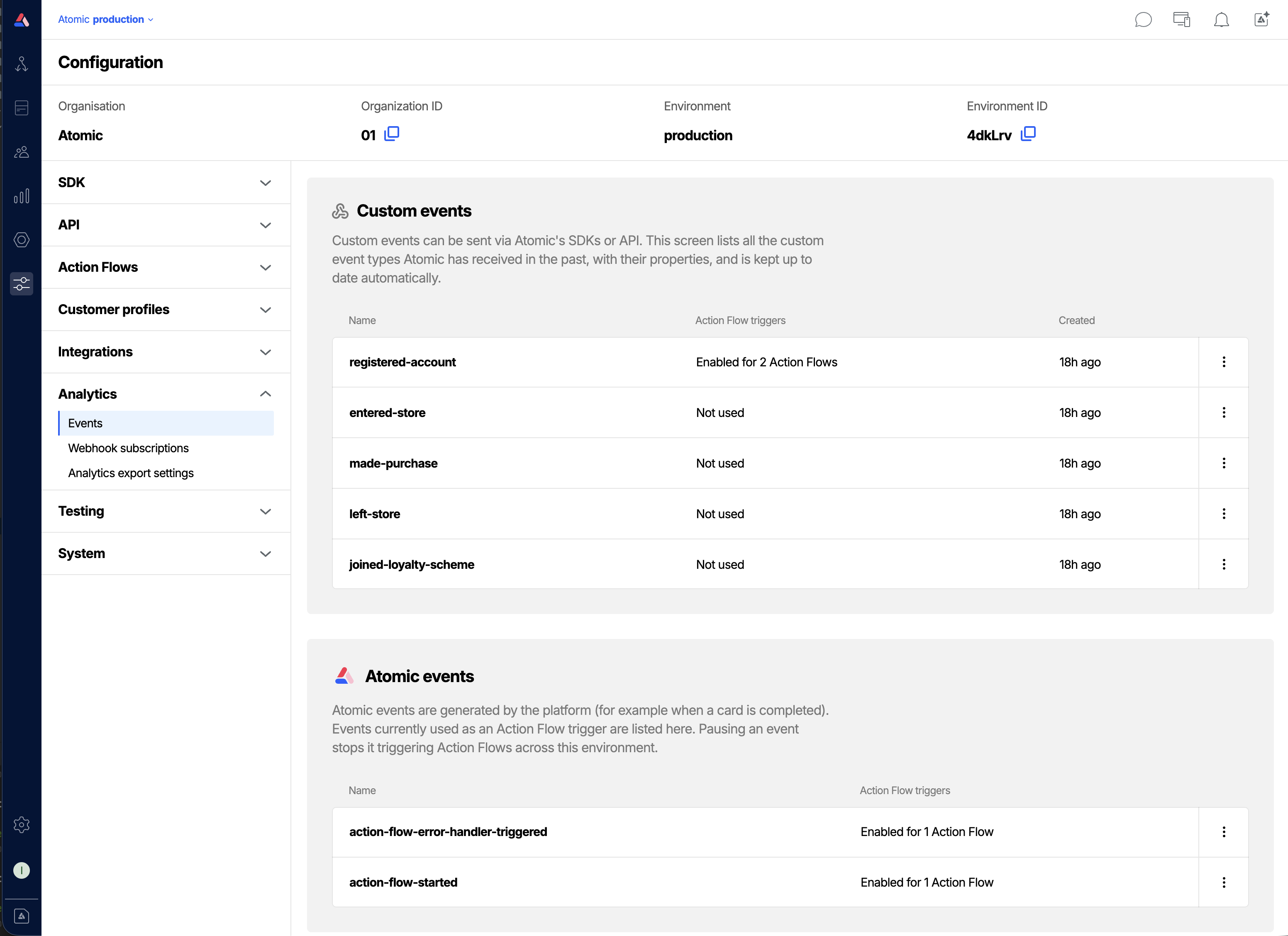The height and width of the screenshot is (936, 1288).
Task: Click the Custom events webhook icon
Action: click(340, 211)
